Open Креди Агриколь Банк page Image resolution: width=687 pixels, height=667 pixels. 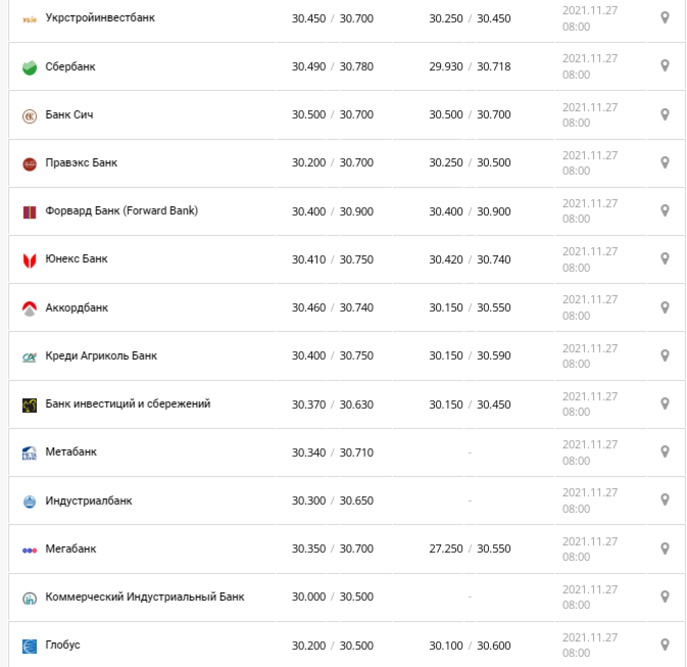[x=101, y=355]
